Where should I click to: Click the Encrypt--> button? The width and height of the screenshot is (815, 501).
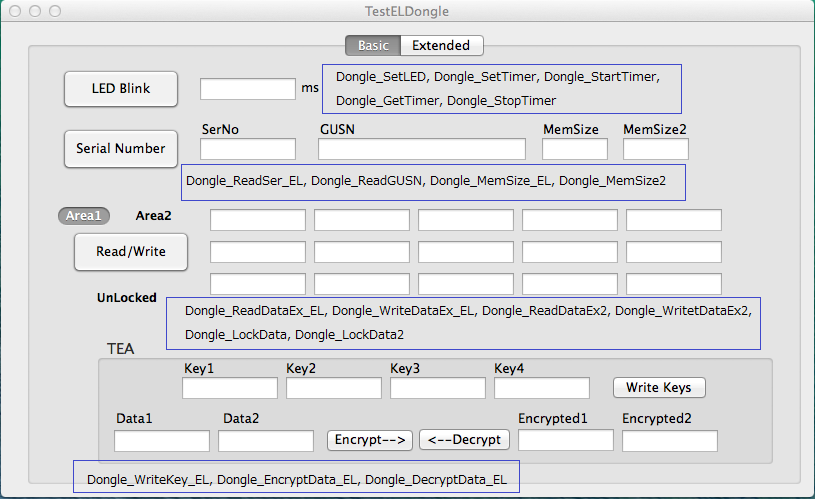click(370, 440)
